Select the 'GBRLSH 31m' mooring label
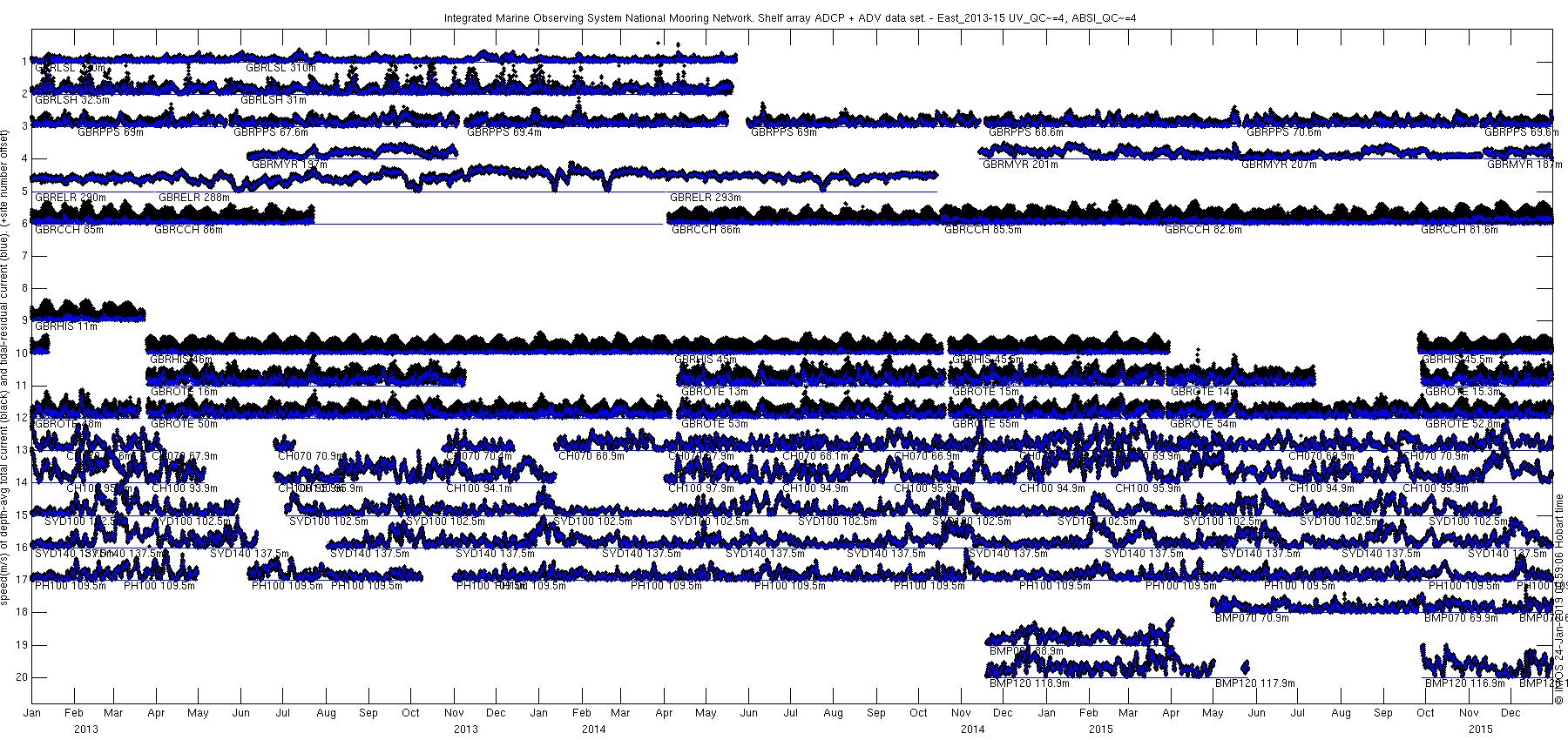The image size is (1568, 740). pos(274,100)
